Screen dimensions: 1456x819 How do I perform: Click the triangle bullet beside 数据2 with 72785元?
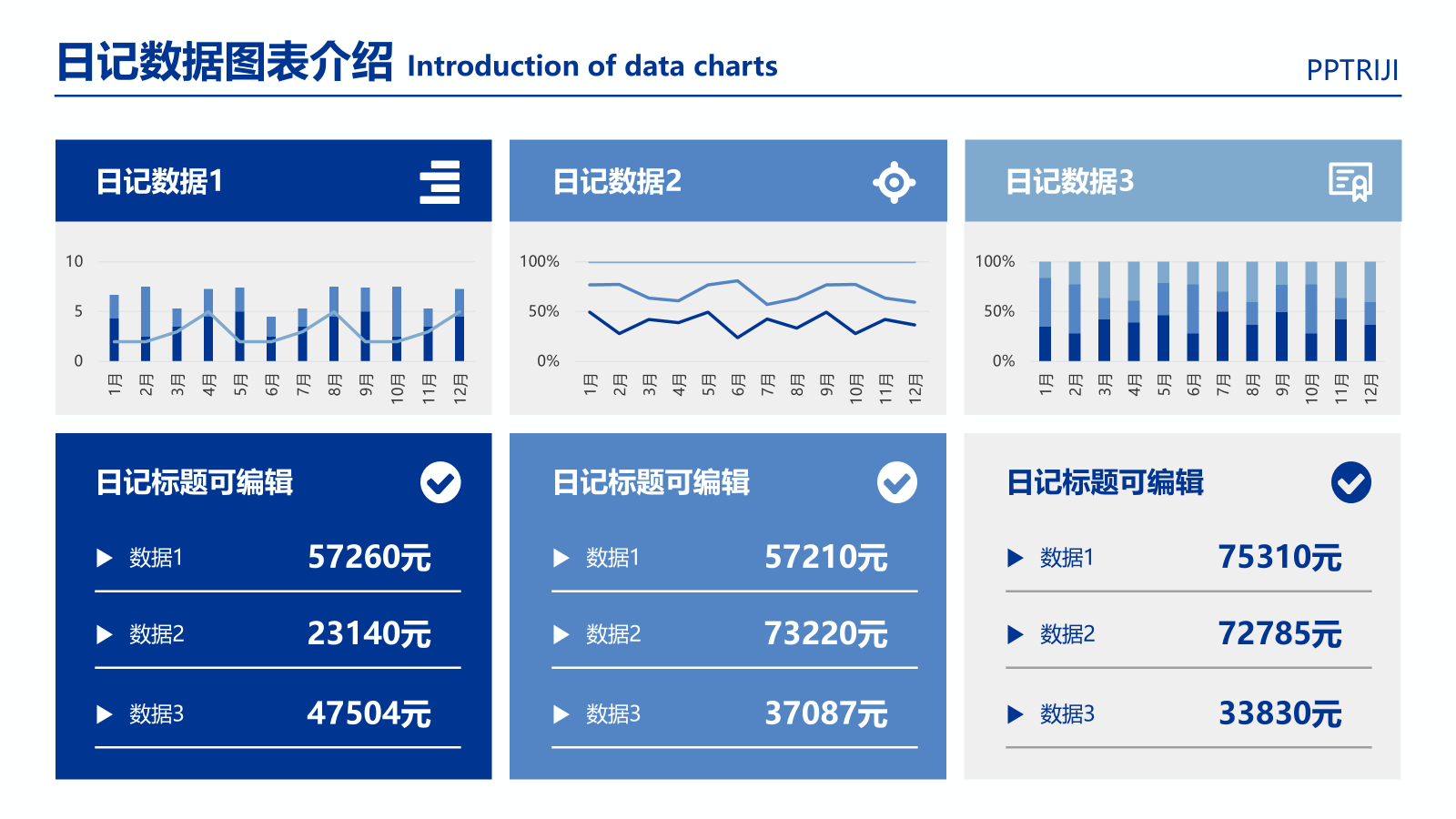[x=1016, y=634]
